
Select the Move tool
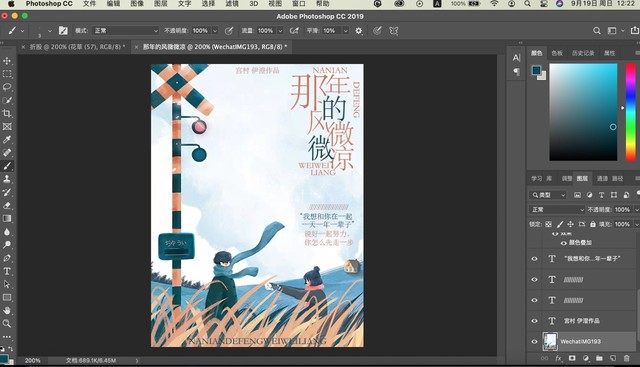tap(7, 61)
